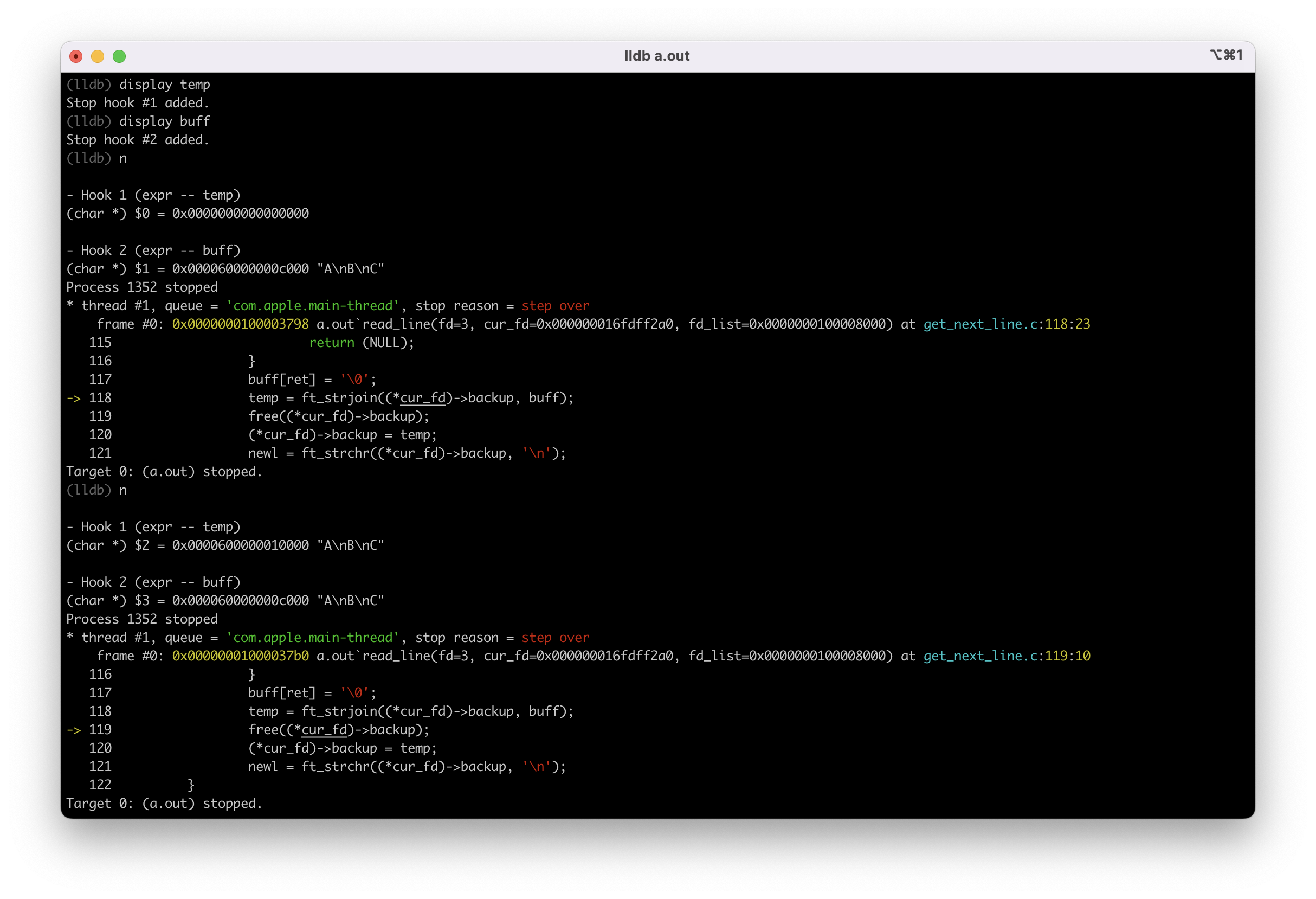
Task: Click the red close window button
Action: pyautogui.click(x=76, y=56)
